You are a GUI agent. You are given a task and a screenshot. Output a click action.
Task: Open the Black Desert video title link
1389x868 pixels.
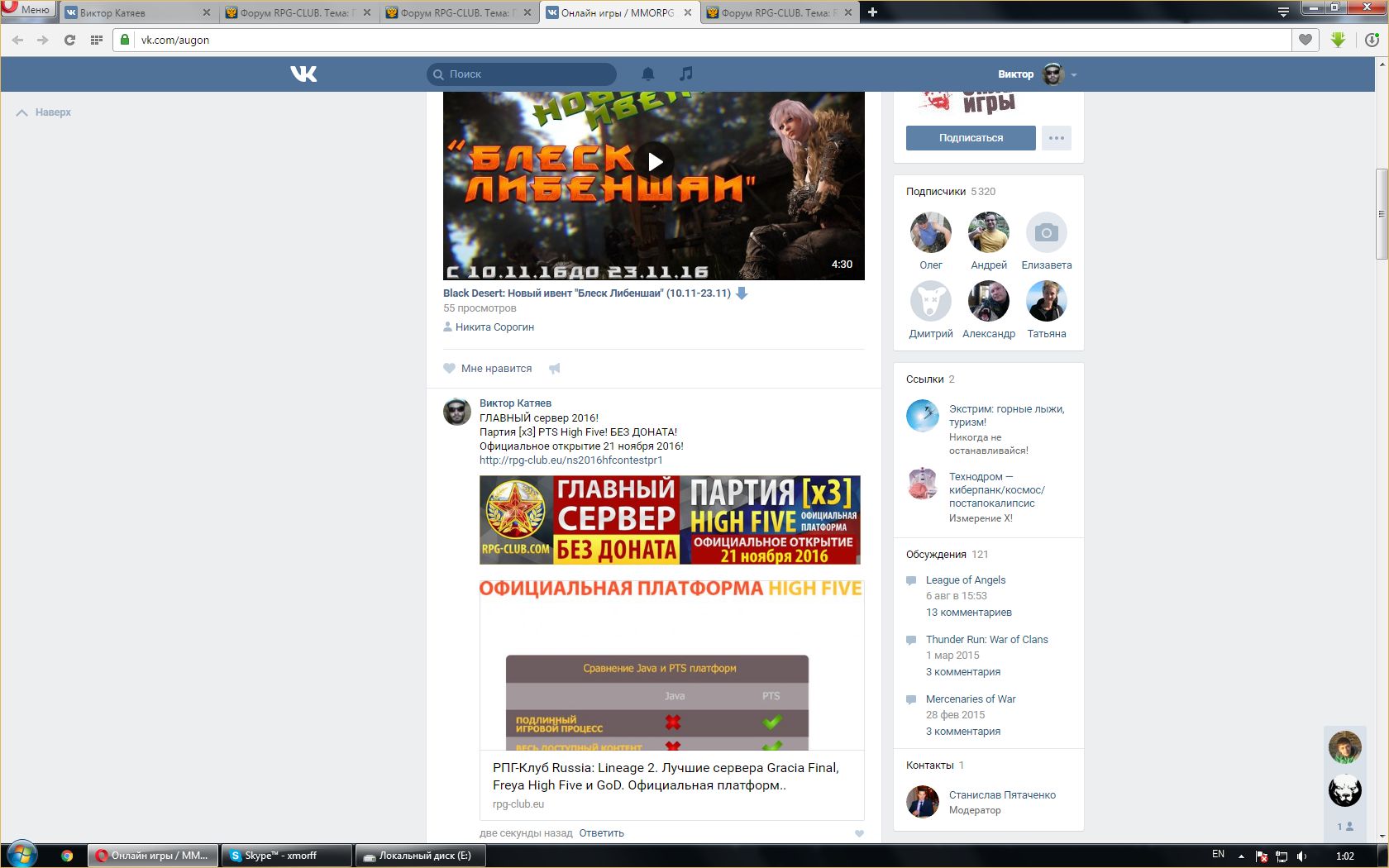click(x=587, y=293)
